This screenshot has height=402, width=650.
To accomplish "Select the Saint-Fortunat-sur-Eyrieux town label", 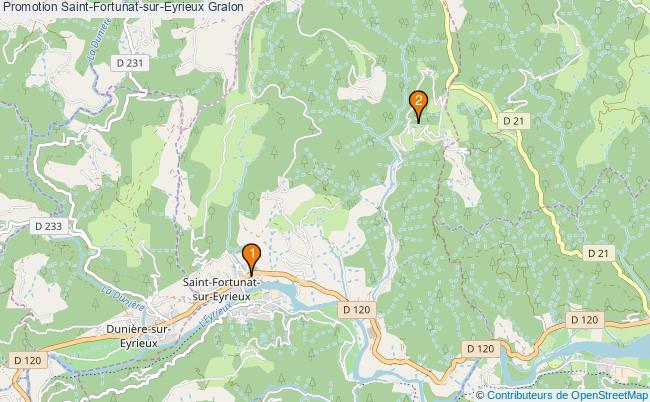I will point(222,289).
